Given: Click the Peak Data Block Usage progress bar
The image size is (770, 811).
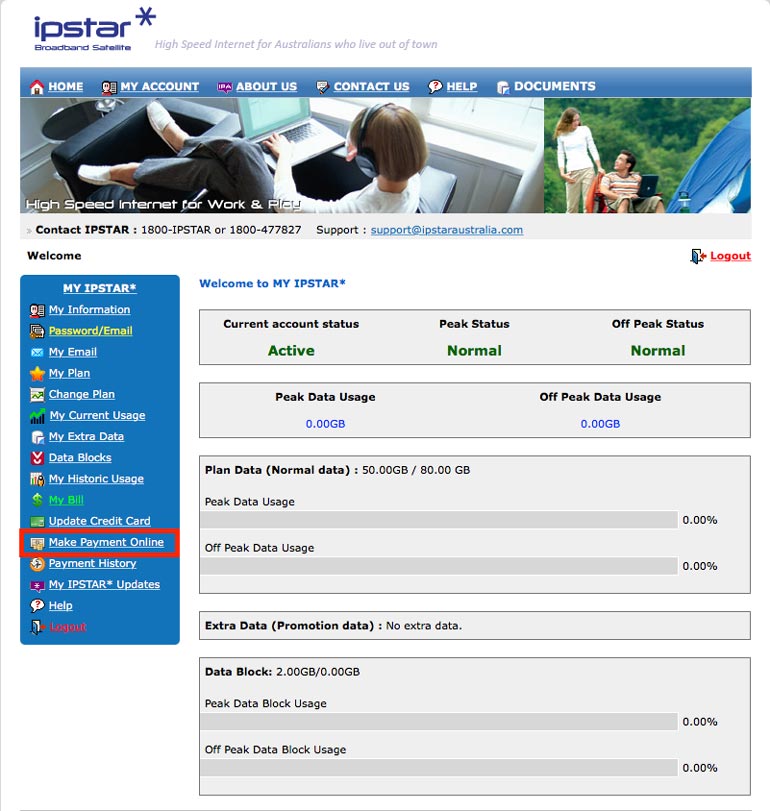Looking at the screenshot, I should (x=439, y=722).
